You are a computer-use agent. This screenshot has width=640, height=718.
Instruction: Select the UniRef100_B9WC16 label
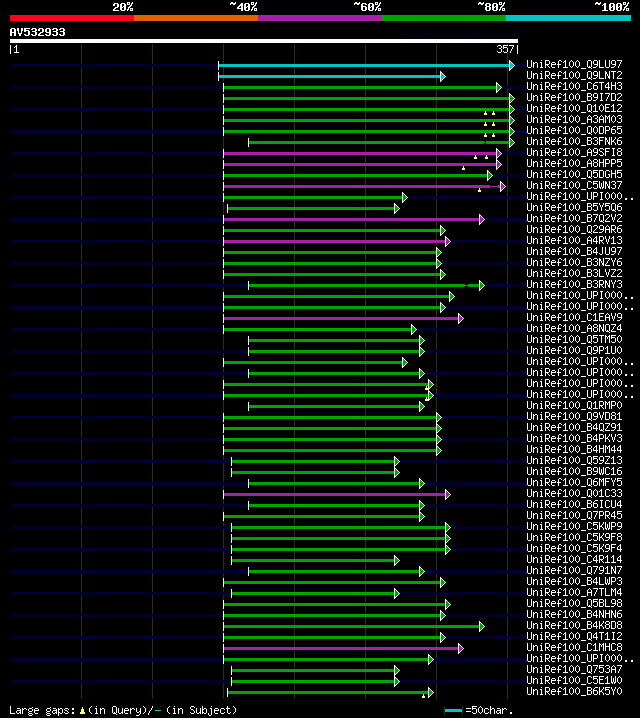coord(574,471)
